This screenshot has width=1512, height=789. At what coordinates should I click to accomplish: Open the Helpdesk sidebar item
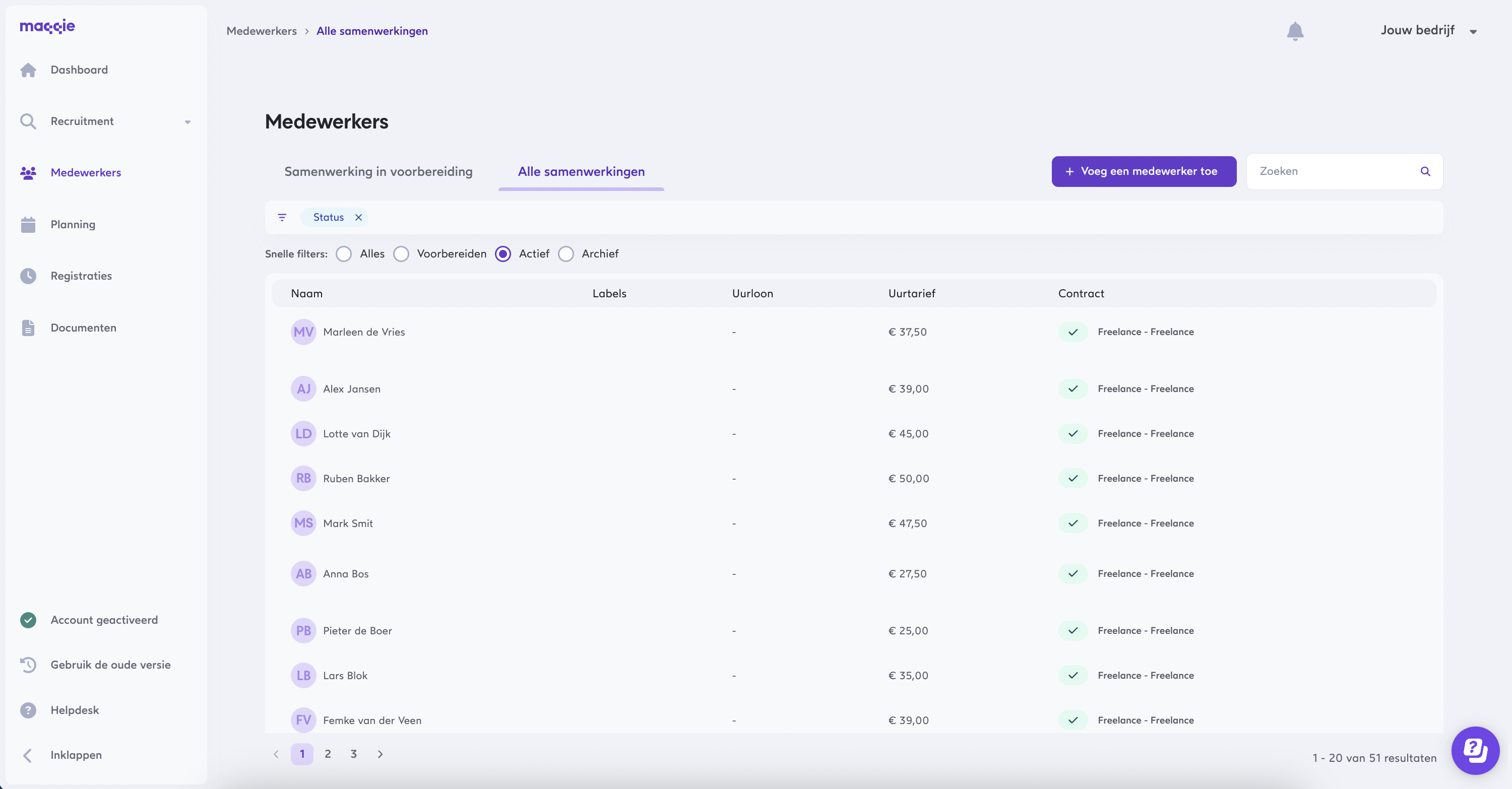[x=75, y=710]
